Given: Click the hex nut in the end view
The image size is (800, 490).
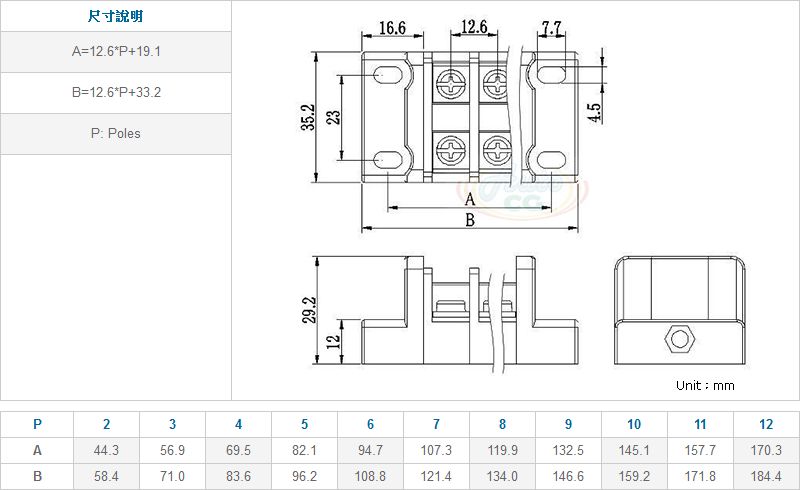Looking at the screenshot, I should tap(680, 338).
